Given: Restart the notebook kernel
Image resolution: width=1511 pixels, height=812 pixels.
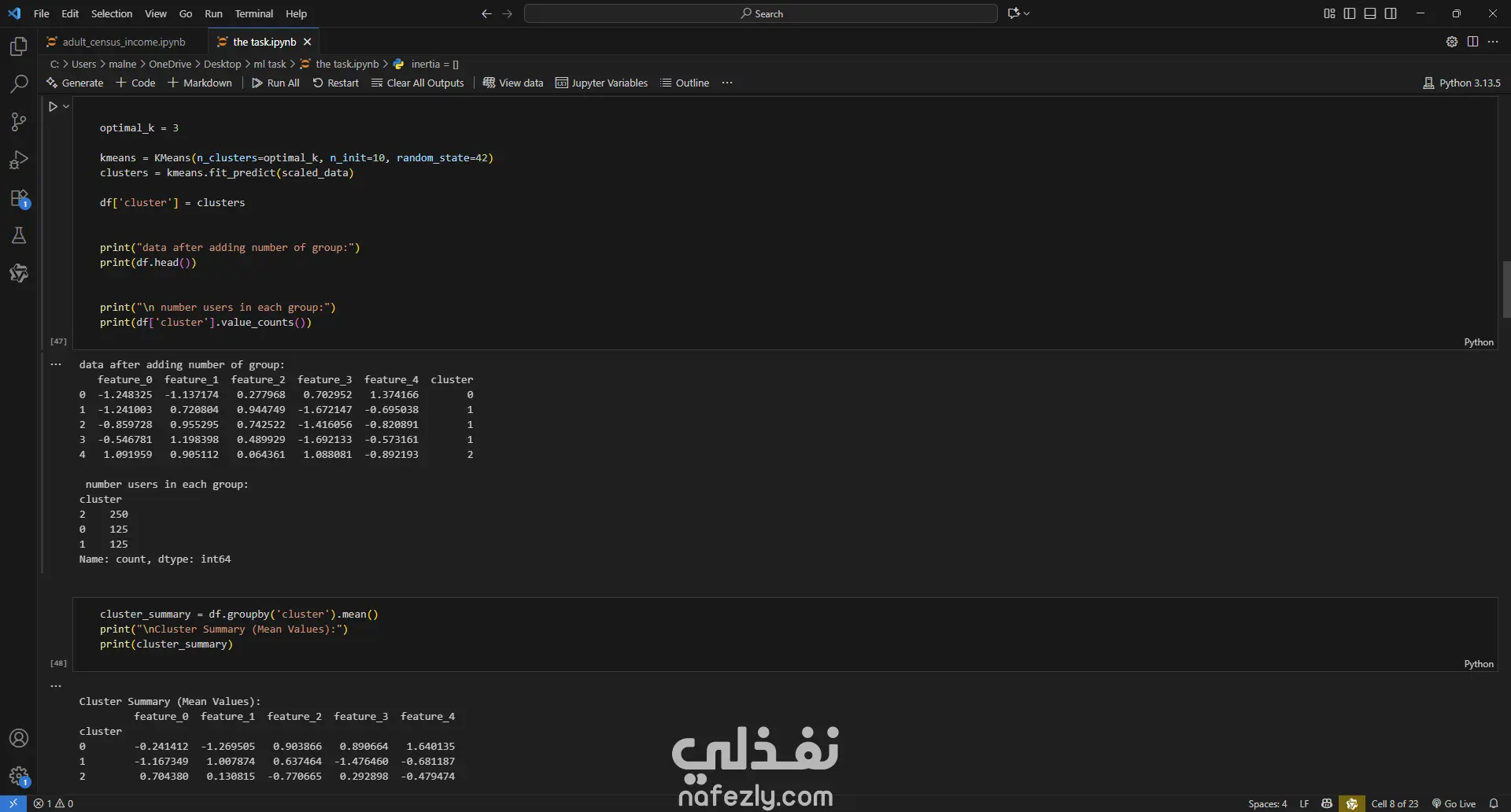Looking at the screenshot, I should point(336,83).
